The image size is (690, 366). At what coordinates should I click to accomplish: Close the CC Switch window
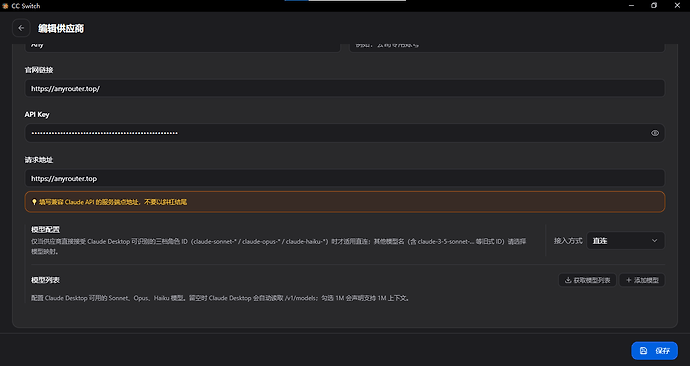(x=677, y=6)
